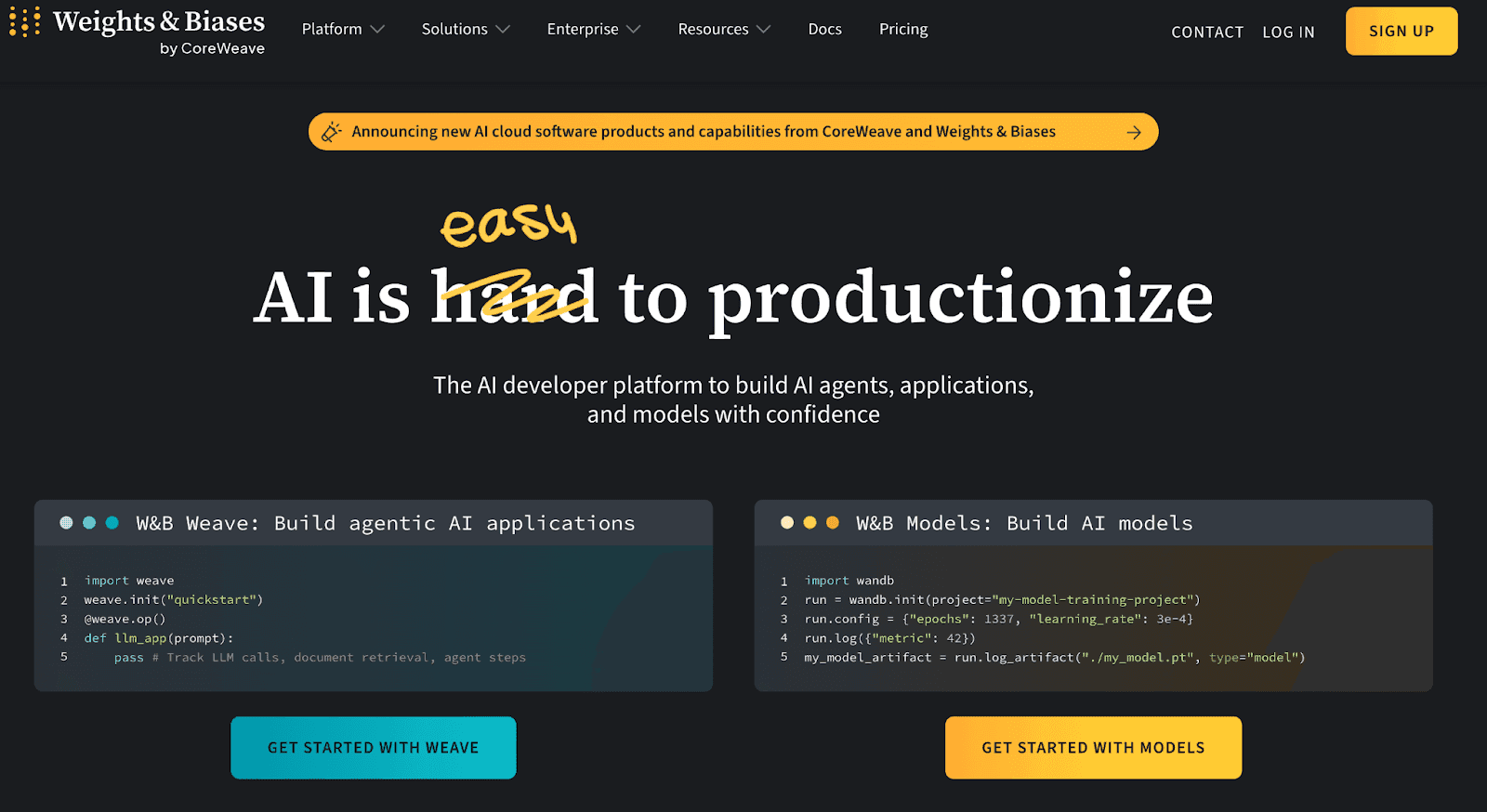Click the 'W&B Models: Build AI models' title
The image size is (1487, 812).
(x=1024, y=523)
